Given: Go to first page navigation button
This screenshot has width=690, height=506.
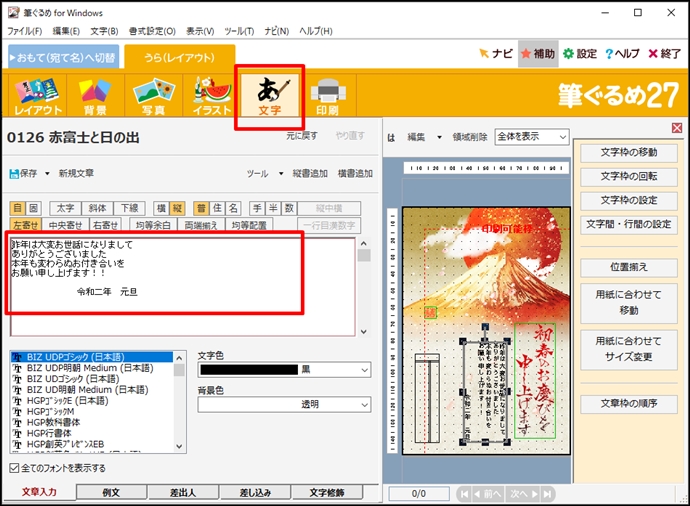Looking at the screenshot, I should pos(464,494).
